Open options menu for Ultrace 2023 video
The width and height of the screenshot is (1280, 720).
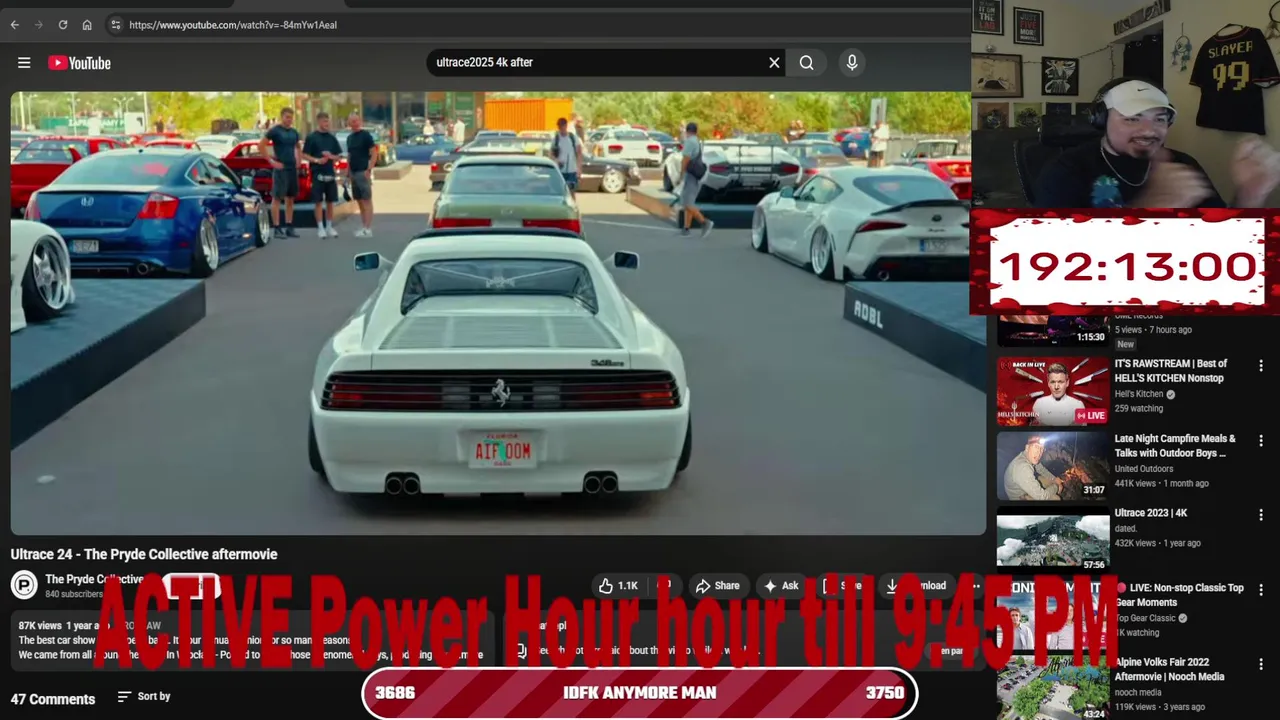(x=1261, y=516)
